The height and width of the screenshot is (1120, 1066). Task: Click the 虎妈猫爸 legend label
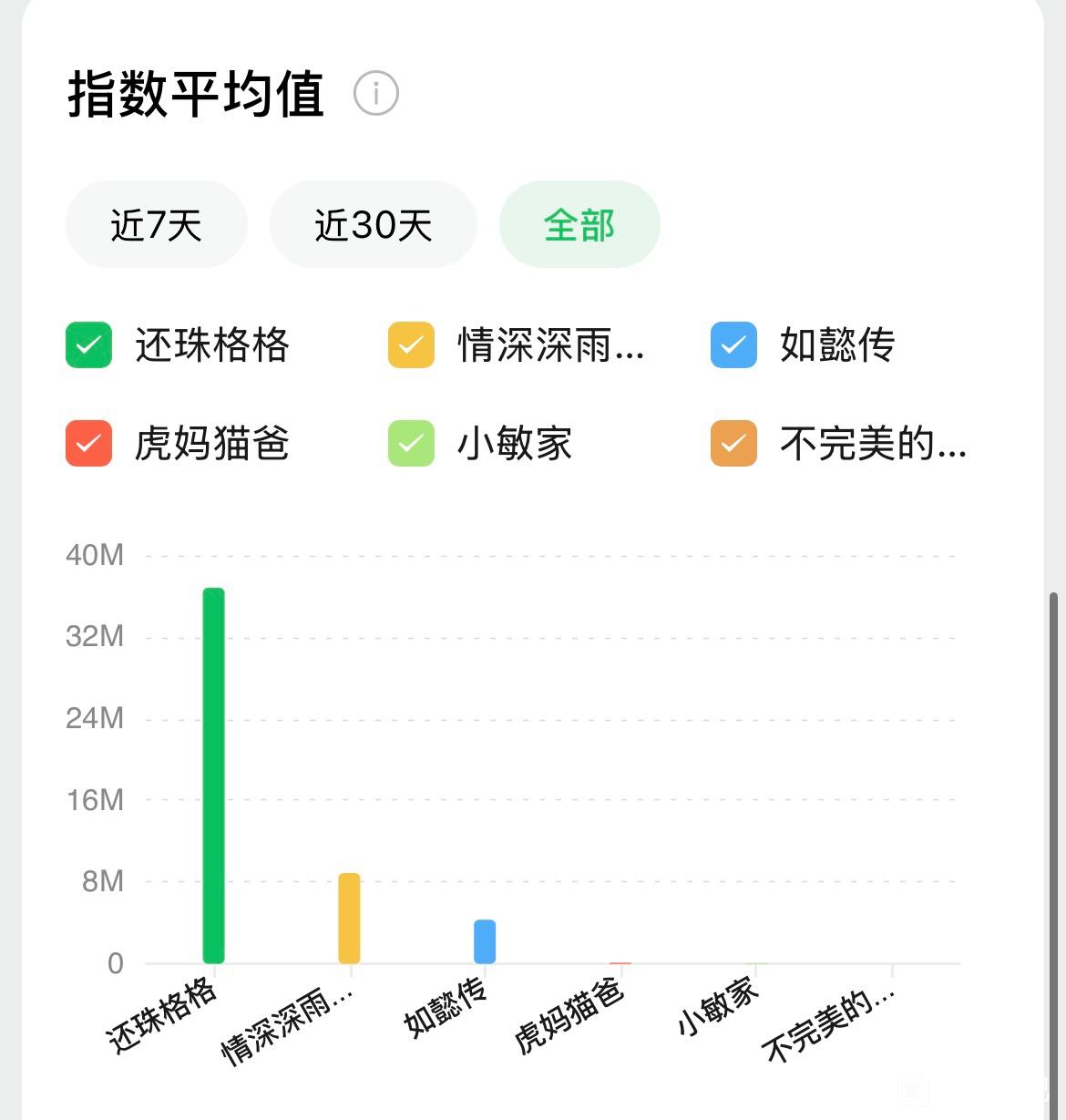pyautogui.click(x=212, y=444)
